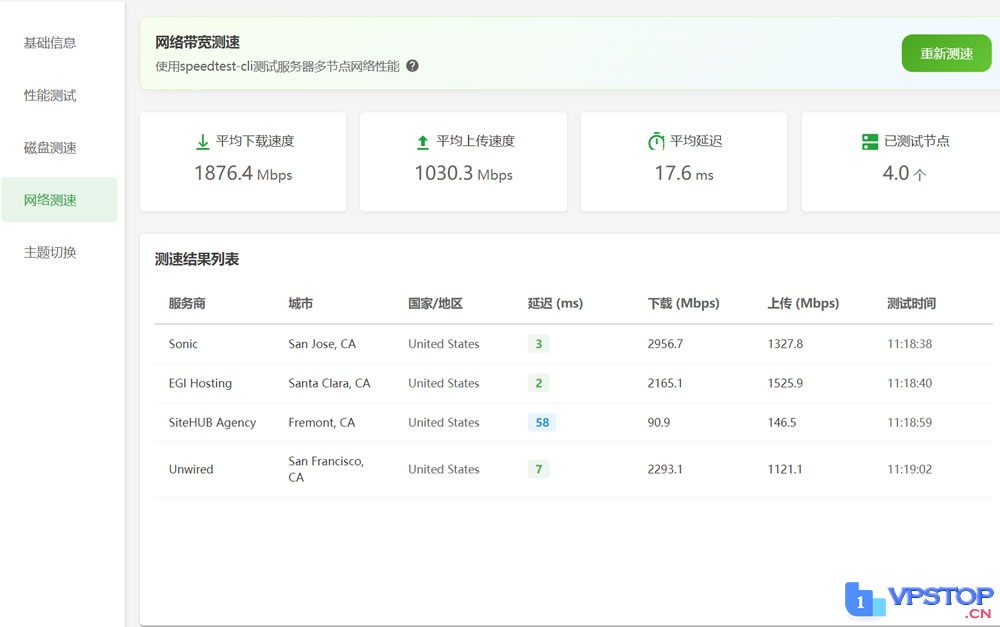Click the VPSTOP.CN watermark logo
1000x627 pixels.
(920, 599)
